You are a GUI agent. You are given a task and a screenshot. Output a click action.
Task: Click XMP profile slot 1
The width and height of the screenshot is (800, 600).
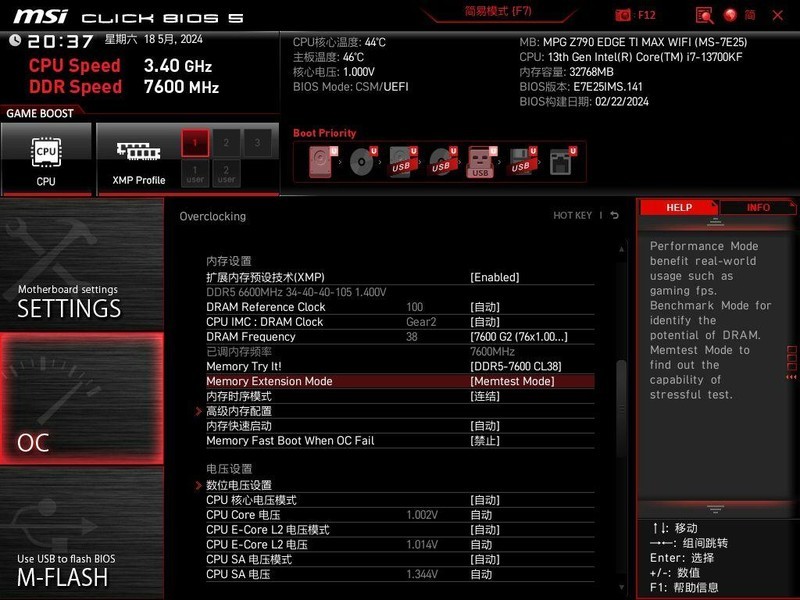click(x=193, y=144)
